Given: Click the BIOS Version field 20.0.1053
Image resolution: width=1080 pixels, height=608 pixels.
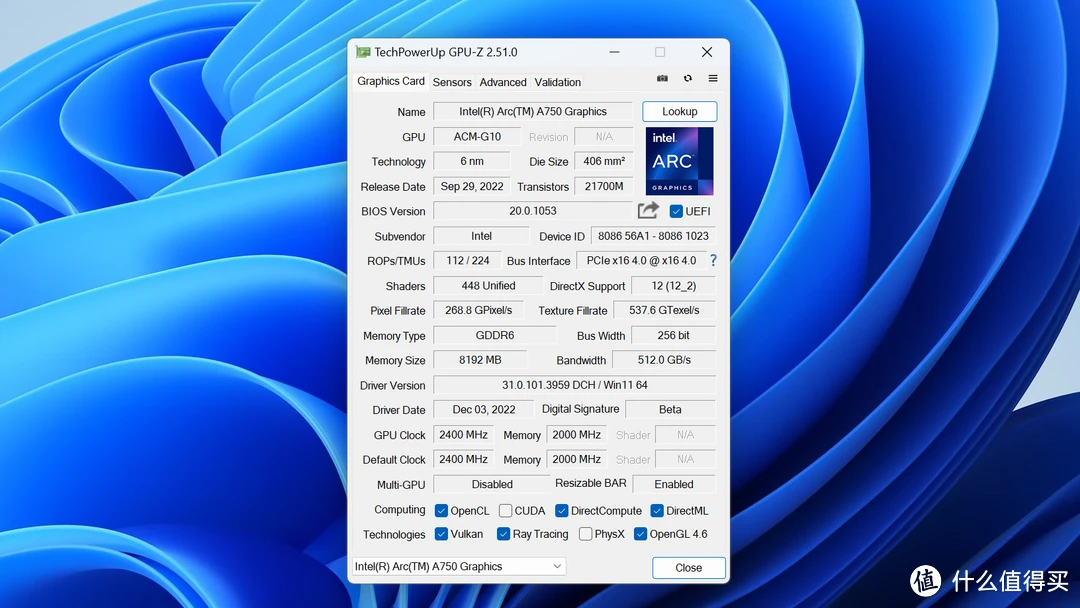Looking at the screenshot, I should [533, 211].
